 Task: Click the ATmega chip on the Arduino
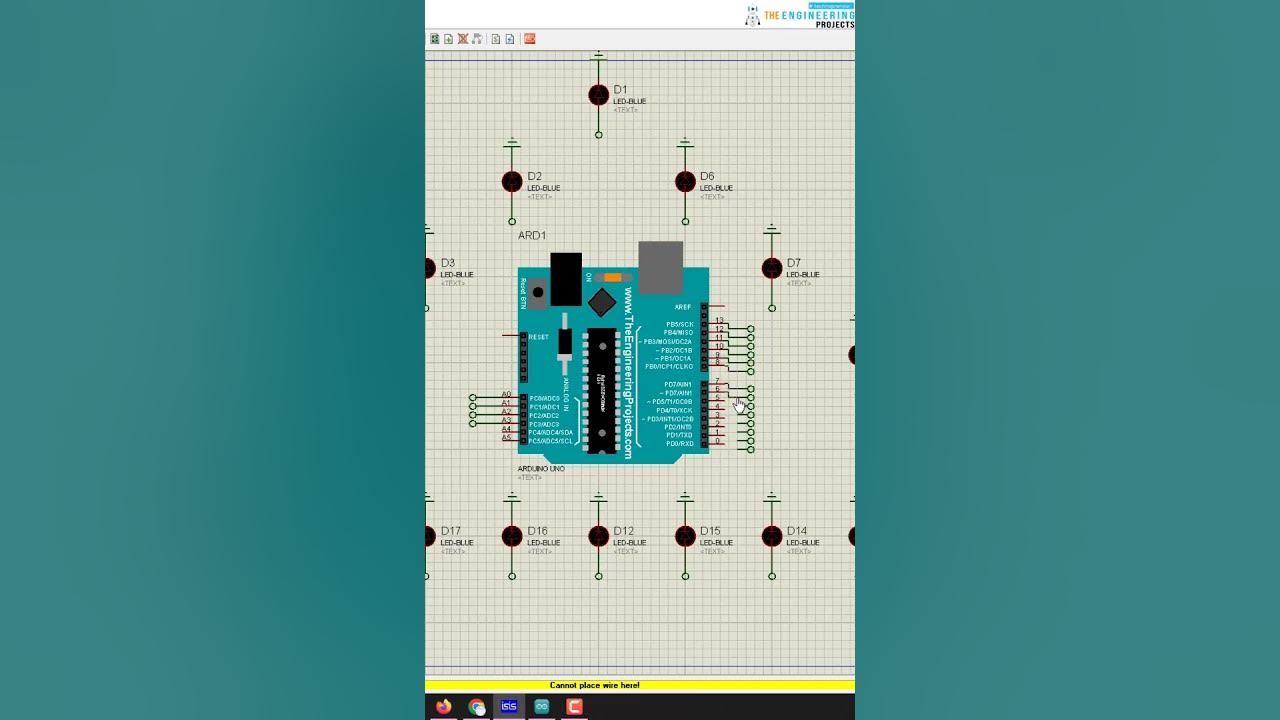point(602,391)
